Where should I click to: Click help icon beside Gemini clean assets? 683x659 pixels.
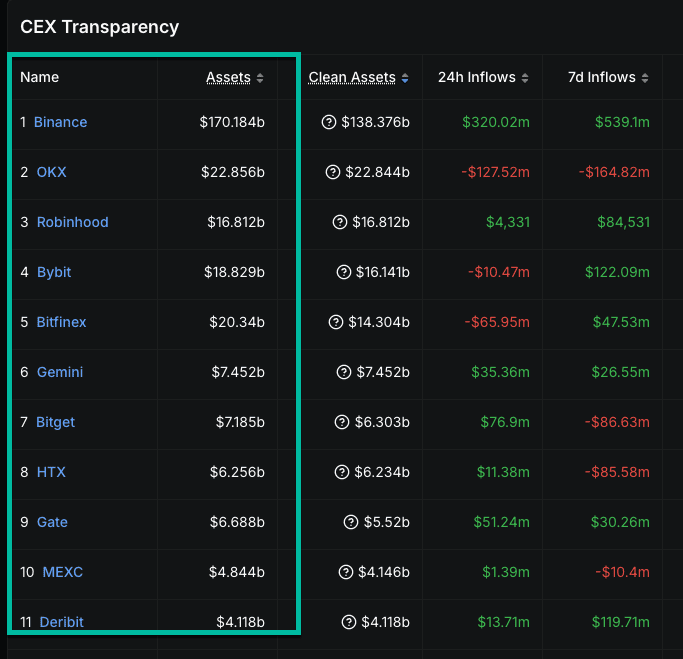pos(343,372)
